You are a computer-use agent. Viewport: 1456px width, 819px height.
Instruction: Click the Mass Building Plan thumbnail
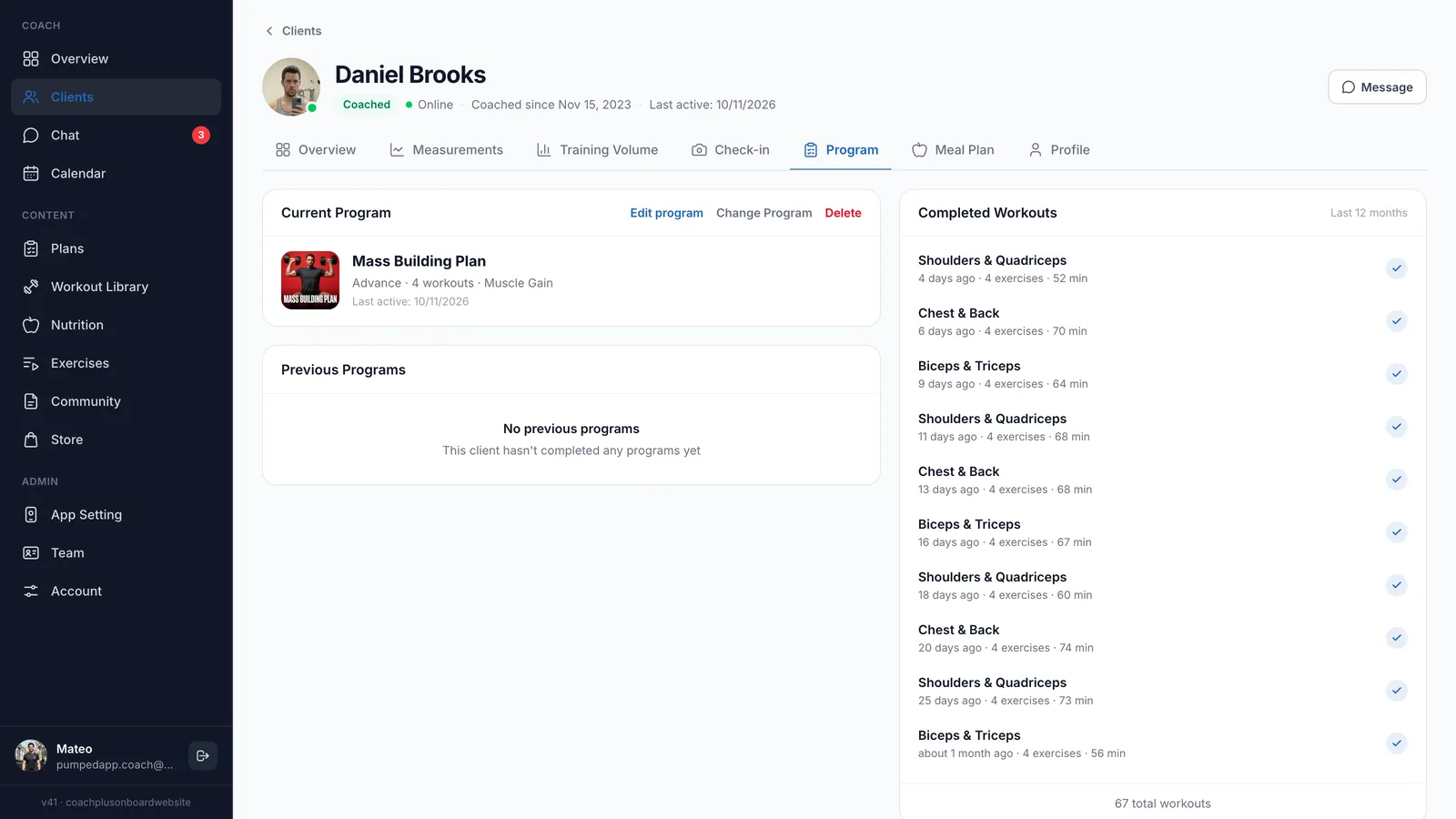[x=310, y=280]
